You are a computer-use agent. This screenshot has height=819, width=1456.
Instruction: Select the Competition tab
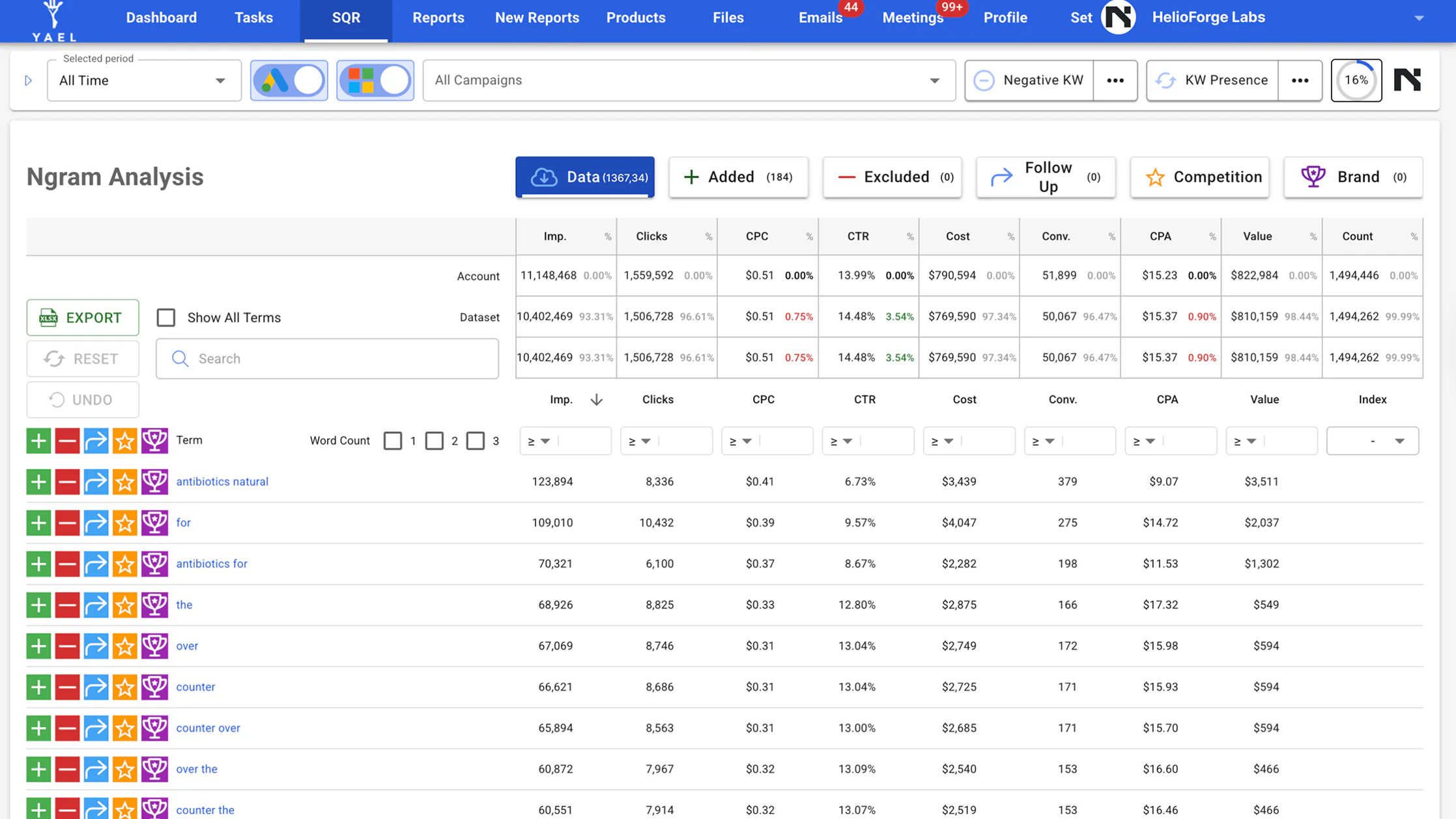pos(1200,177)
